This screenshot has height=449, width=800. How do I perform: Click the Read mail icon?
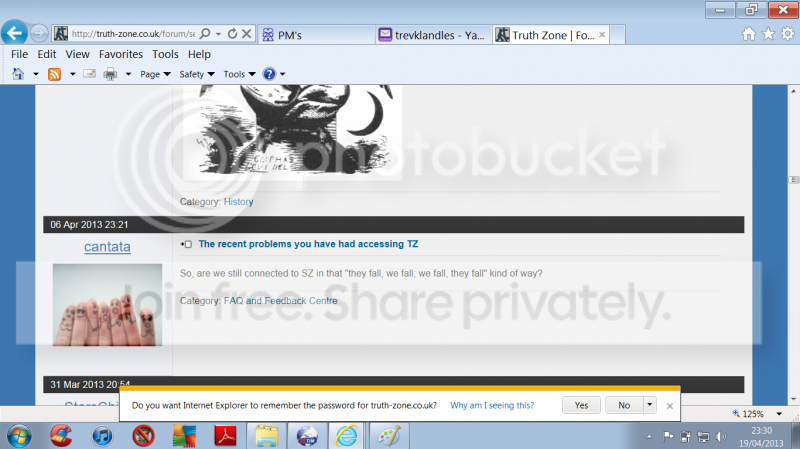89,74
